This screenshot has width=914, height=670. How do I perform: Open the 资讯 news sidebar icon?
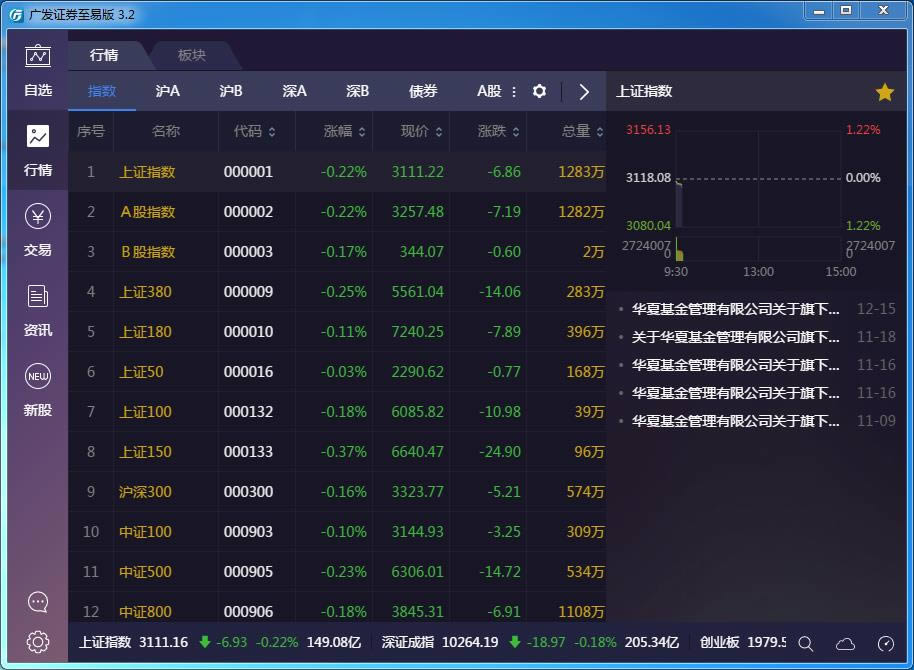click(38, 310)
